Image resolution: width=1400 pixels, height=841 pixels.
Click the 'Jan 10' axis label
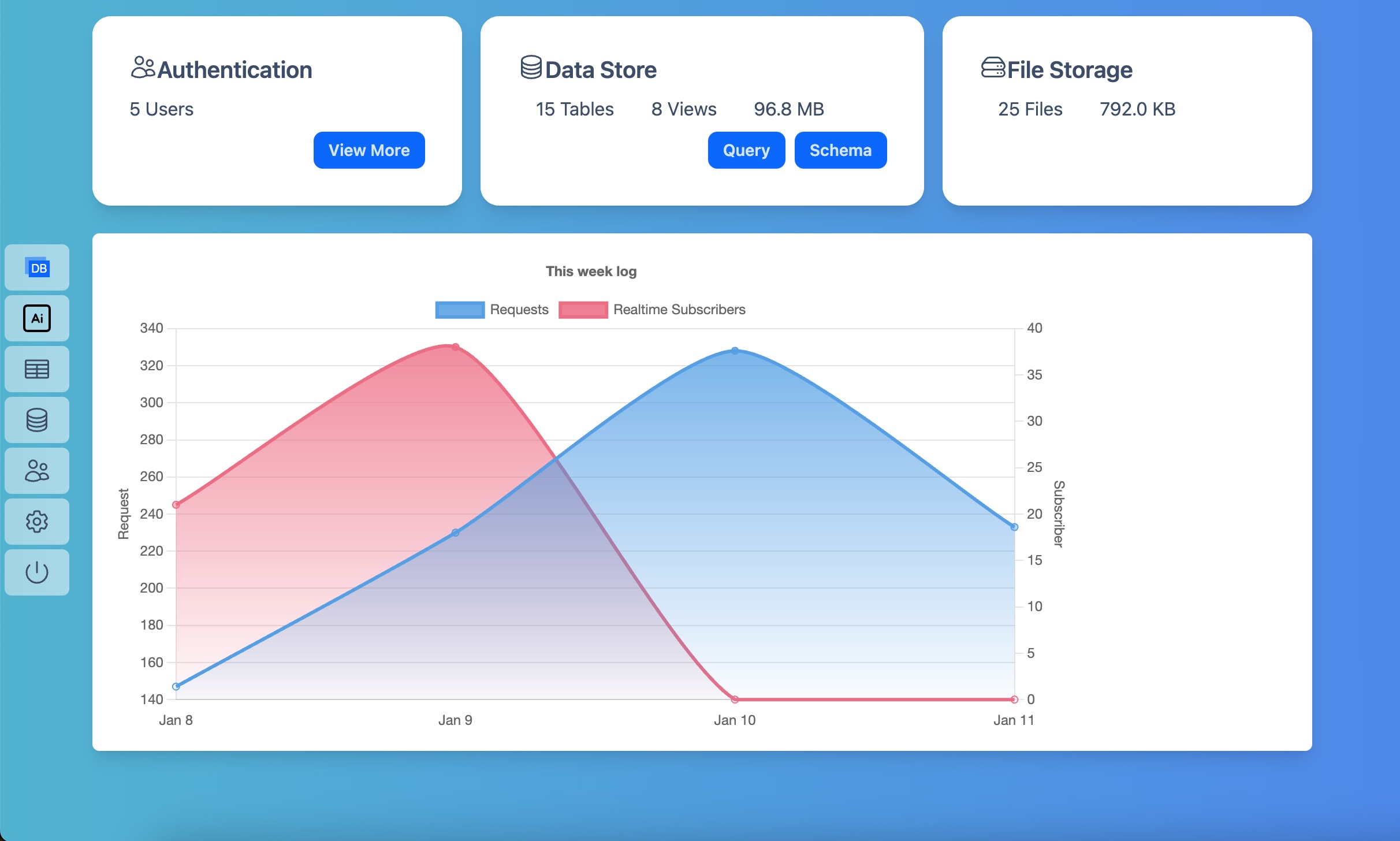[x=735, y=720]
